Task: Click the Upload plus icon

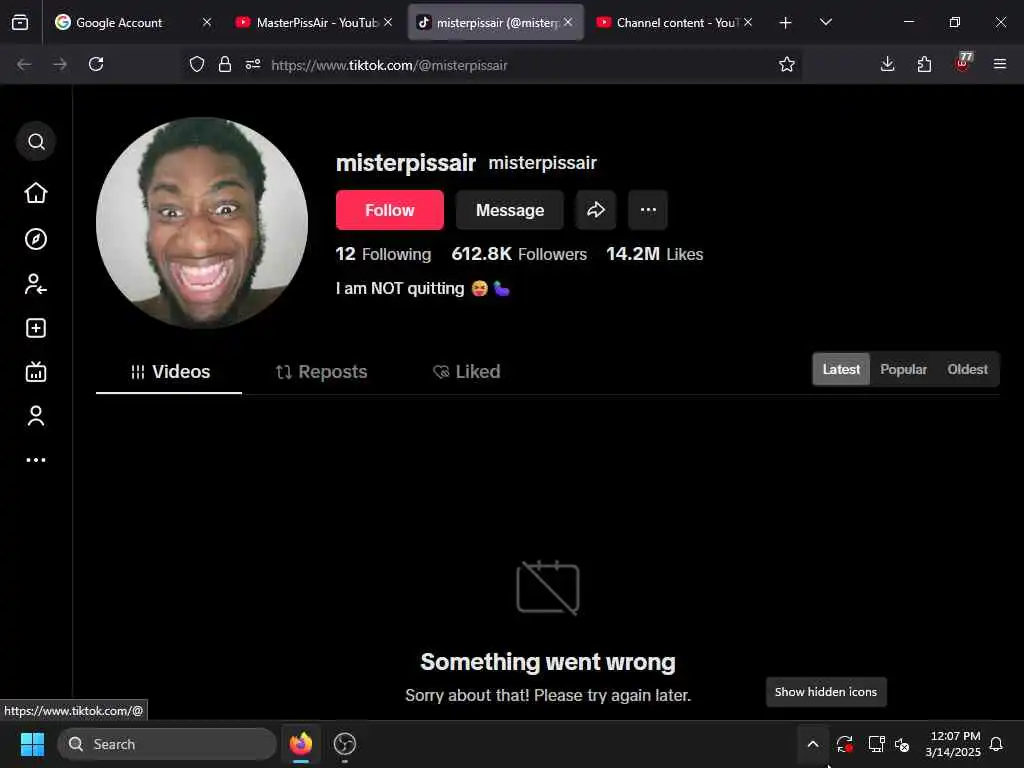Action: (36, 328)
